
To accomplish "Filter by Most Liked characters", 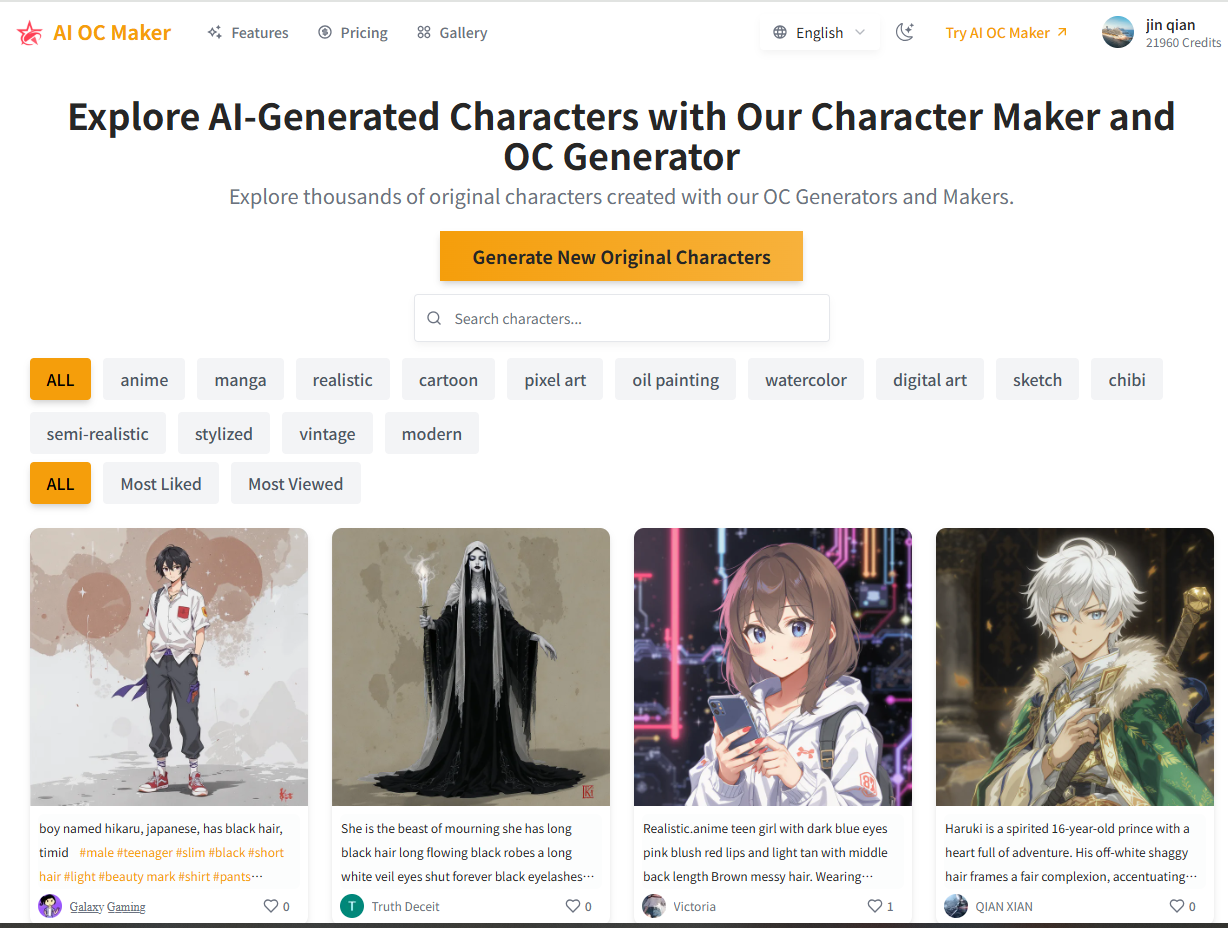I will tap(161, 484).
